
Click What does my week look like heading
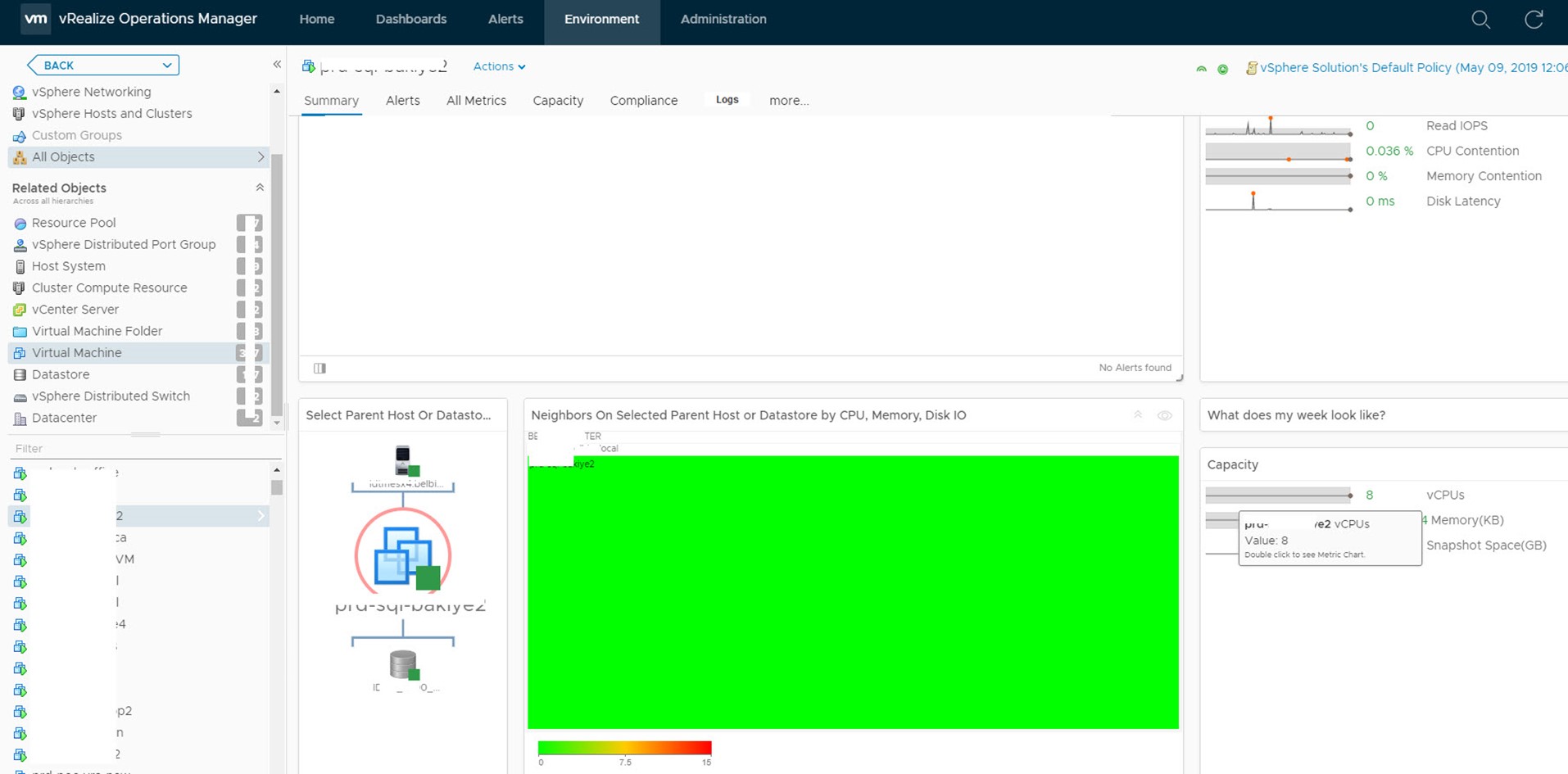1296,415
